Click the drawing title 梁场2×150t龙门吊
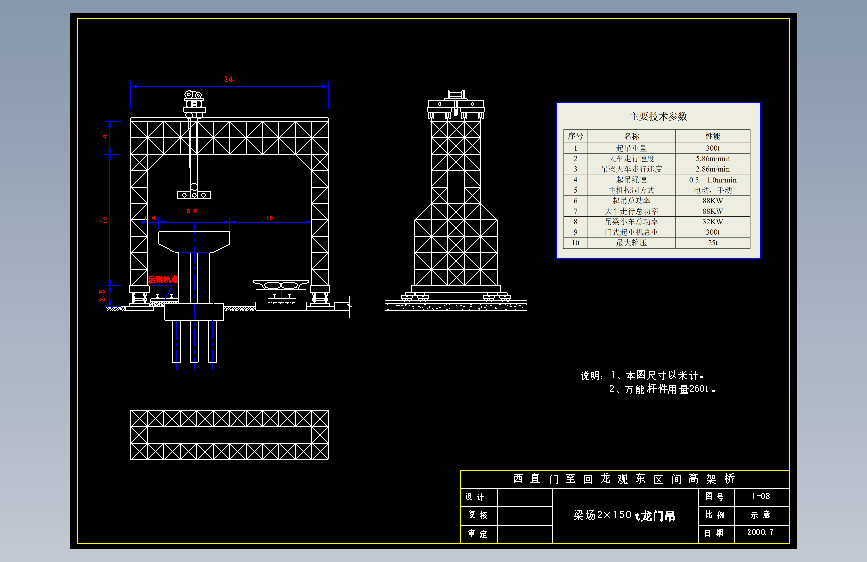The width and height of the screenshot is (867, 562). pyautogui.click(x=624, y=516)
